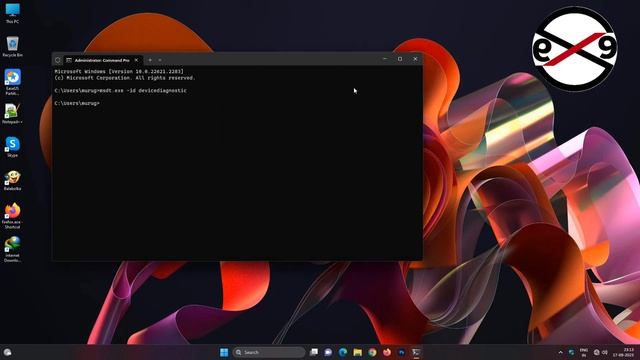This screenshot has width=640, height=360.
Task: Open the Balabolka desktop shortcut
Action: (x=12, y=180)
